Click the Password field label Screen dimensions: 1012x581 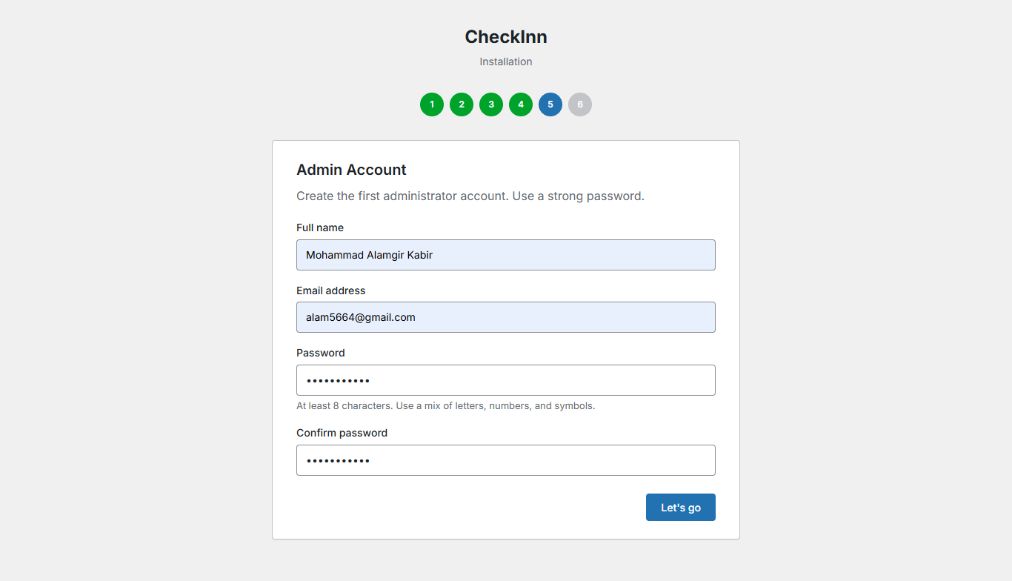(x=320, y=353)
